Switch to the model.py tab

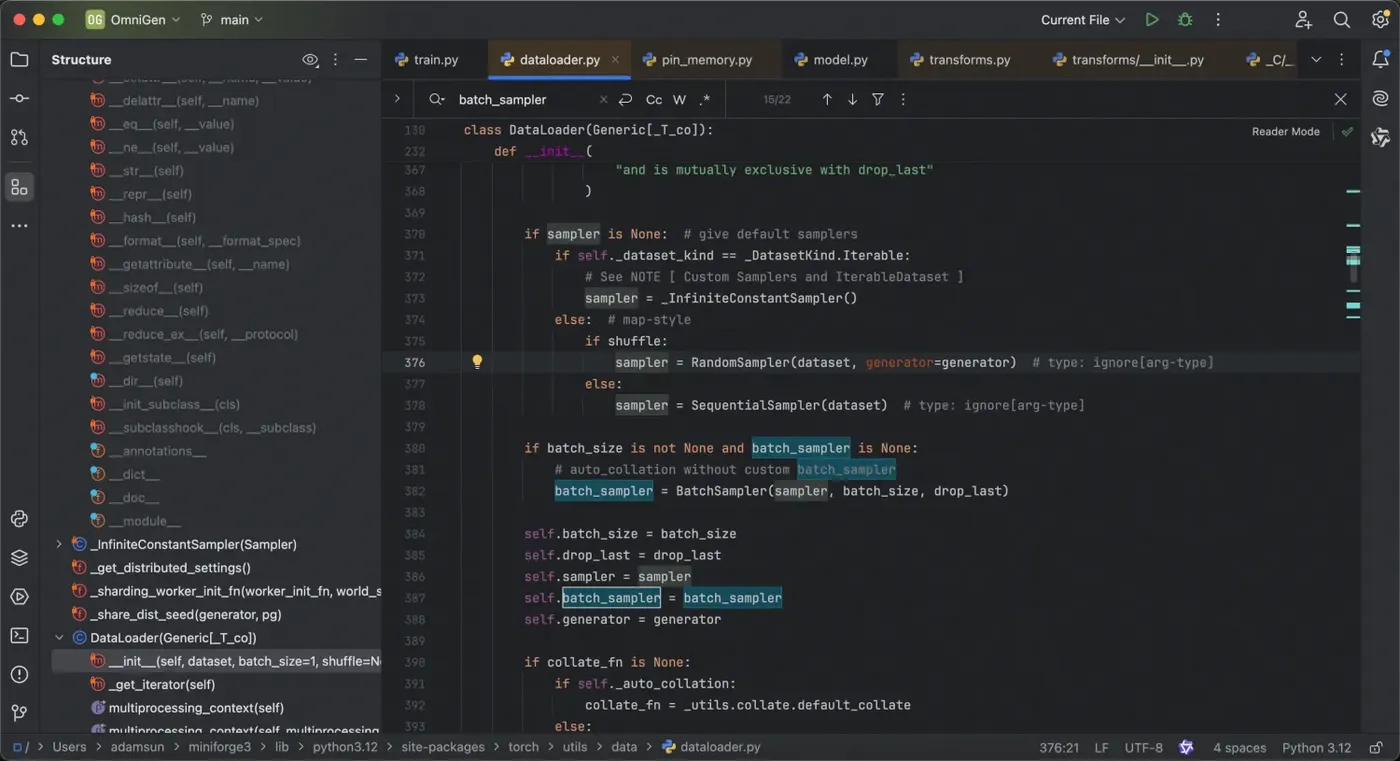click(831, 60)
